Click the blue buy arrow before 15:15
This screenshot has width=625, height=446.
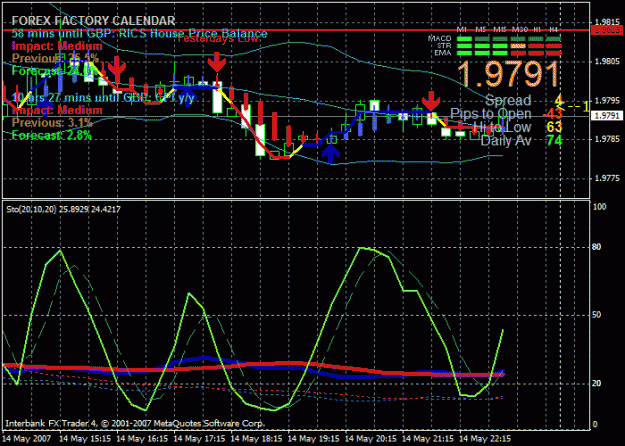pos(46,104)
